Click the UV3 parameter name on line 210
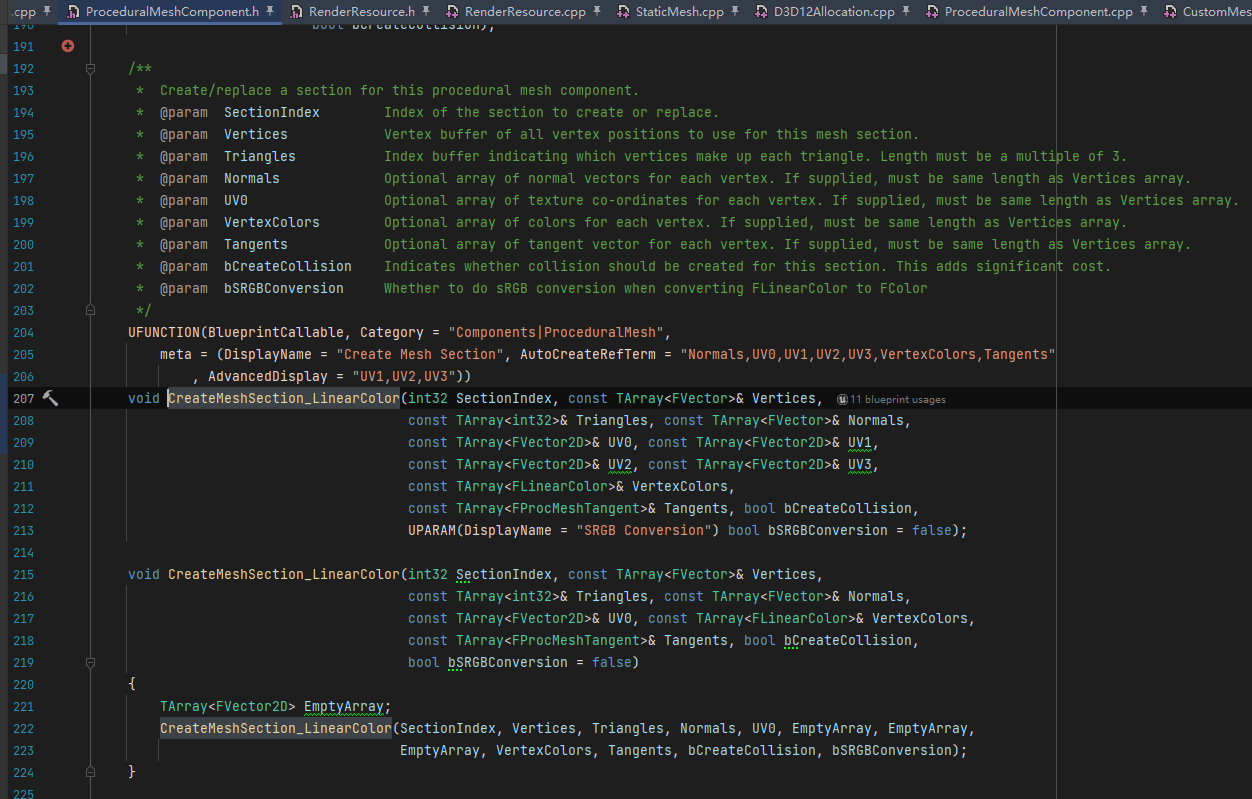The image size is (1252, 799). coord(860,464)
